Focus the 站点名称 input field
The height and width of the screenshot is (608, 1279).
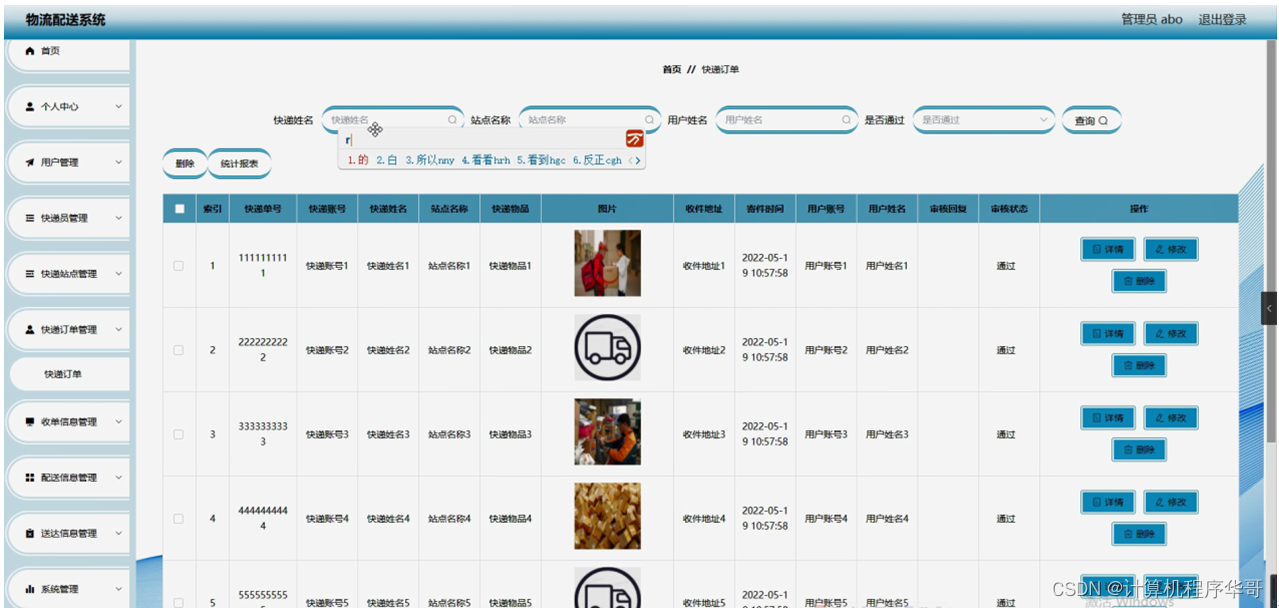(x=590, y=120)
